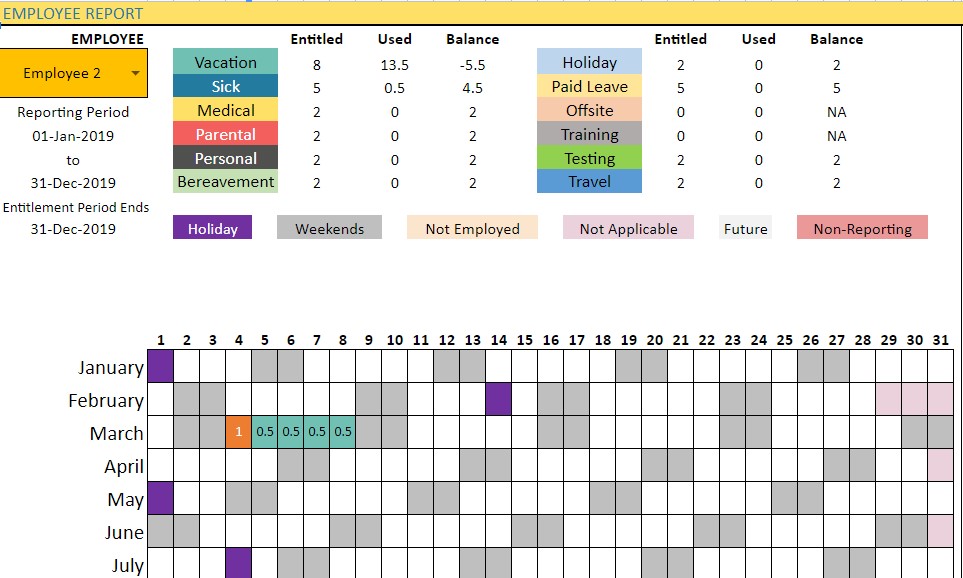The image size is (963, 578).
Task: Click the Not Employed legend box
Action: click(x=472, y=227)
